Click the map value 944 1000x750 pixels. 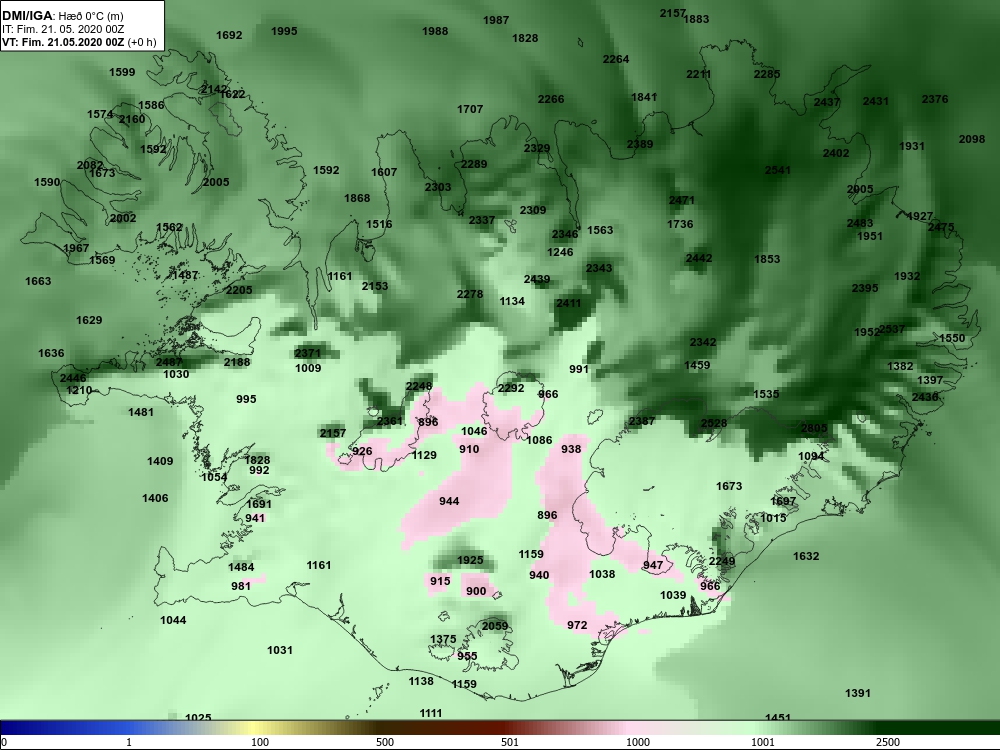[449, 501]
